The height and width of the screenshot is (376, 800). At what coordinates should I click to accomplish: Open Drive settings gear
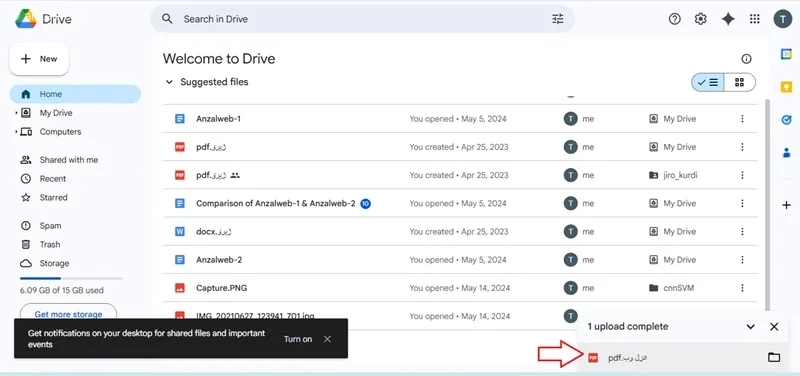click(701, 19)
